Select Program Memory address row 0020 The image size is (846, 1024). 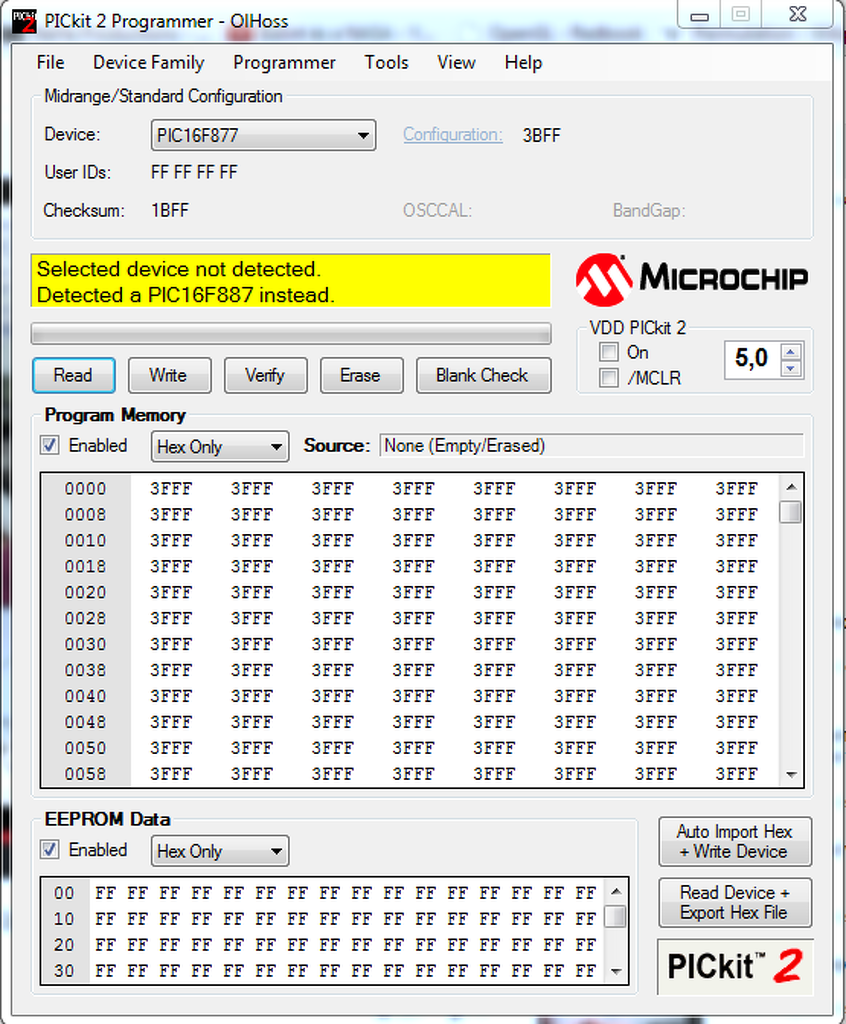coord(86,592)
